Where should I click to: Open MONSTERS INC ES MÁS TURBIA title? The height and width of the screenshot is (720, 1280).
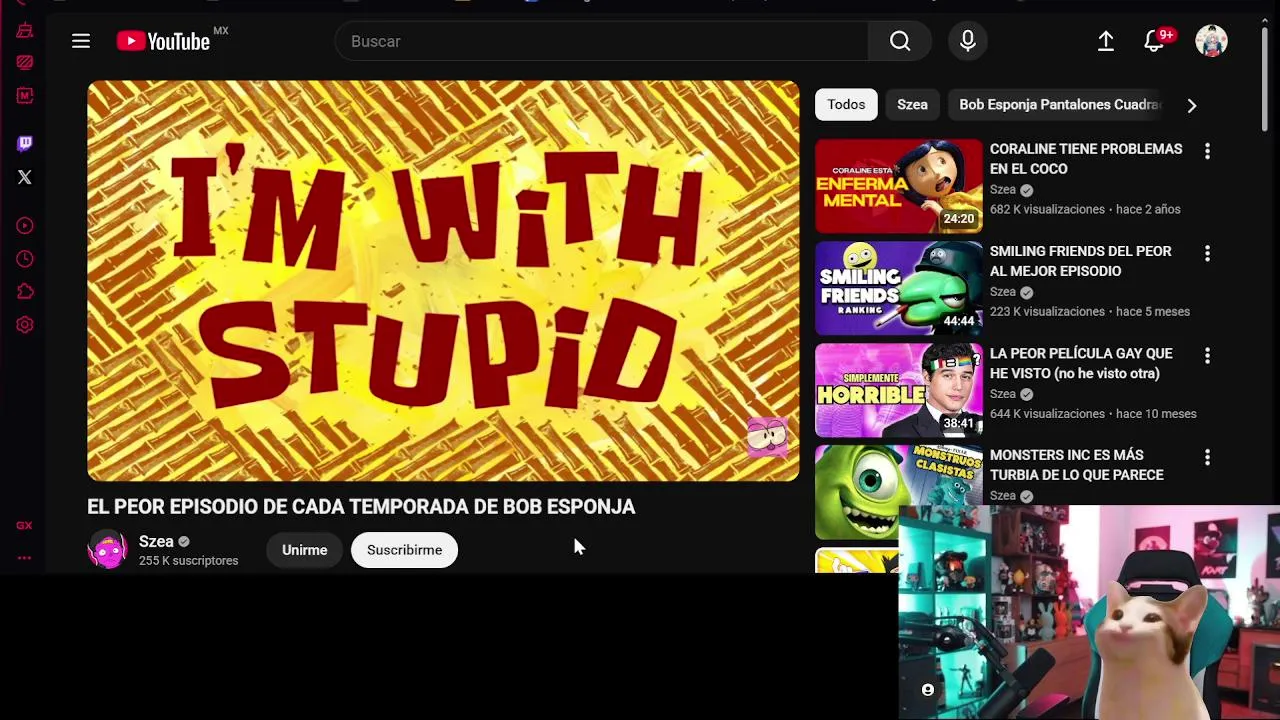[x=1077, y=465]
